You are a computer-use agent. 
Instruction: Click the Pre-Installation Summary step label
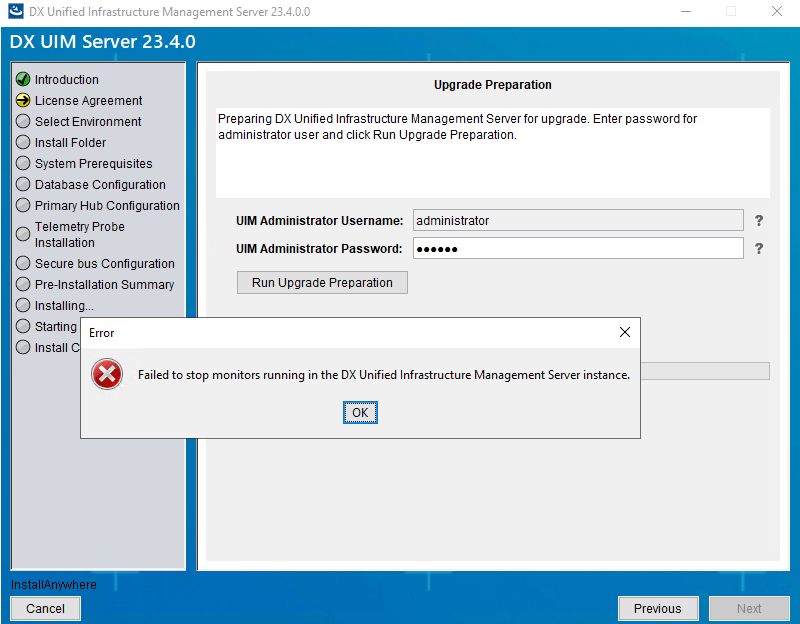[104, 284]
